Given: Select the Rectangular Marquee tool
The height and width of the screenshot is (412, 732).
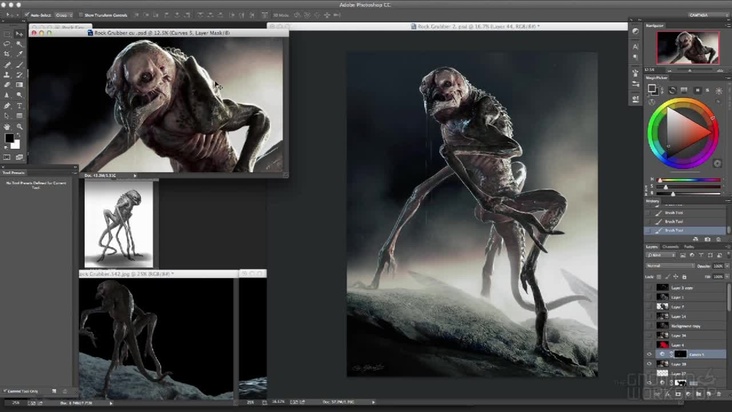Looking at the screenshot, I should pyautogui.click(x=7, y=34).
